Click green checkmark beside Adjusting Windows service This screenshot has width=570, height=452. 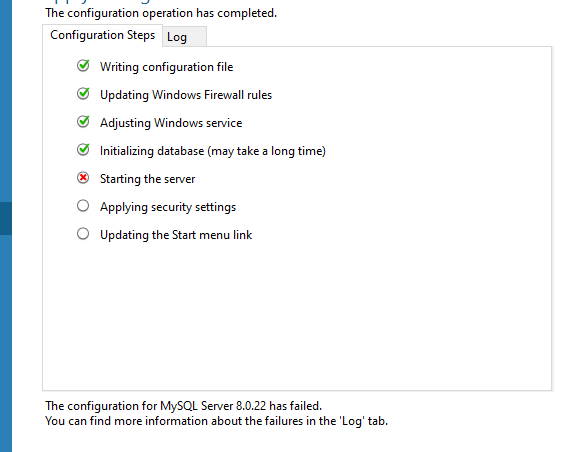[x=83, y=122]
